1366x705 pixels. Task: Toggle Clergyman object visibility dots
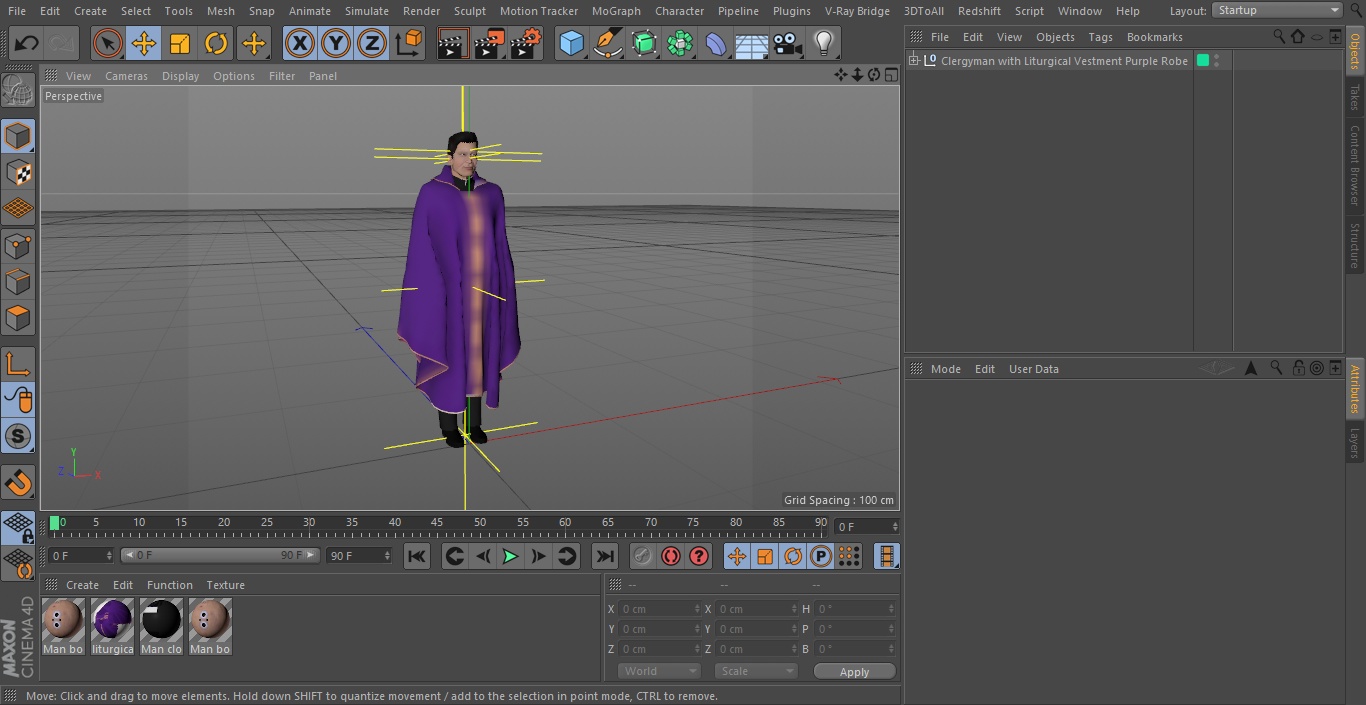pos(1217,61)
